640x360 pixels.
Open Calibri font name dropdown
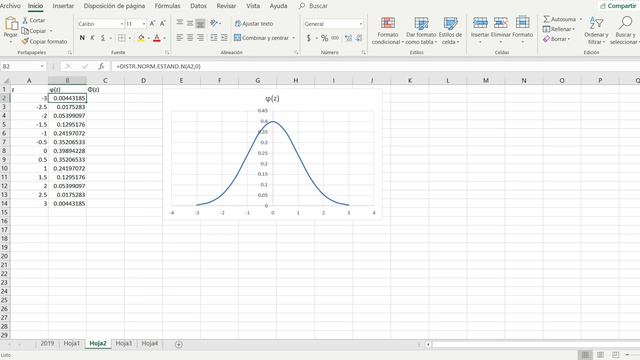point(122,24)
